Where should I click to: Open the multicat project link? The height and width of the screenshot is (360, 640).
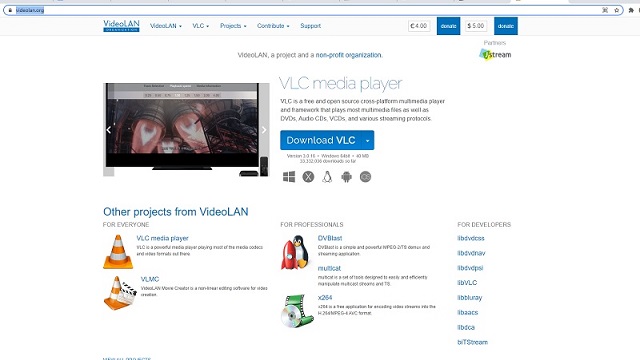(329, 268)
